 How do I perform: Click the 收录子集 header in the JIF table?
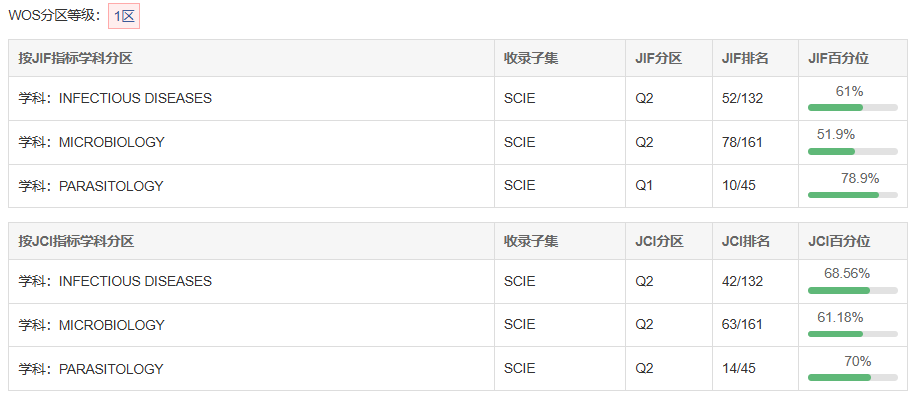560,58
